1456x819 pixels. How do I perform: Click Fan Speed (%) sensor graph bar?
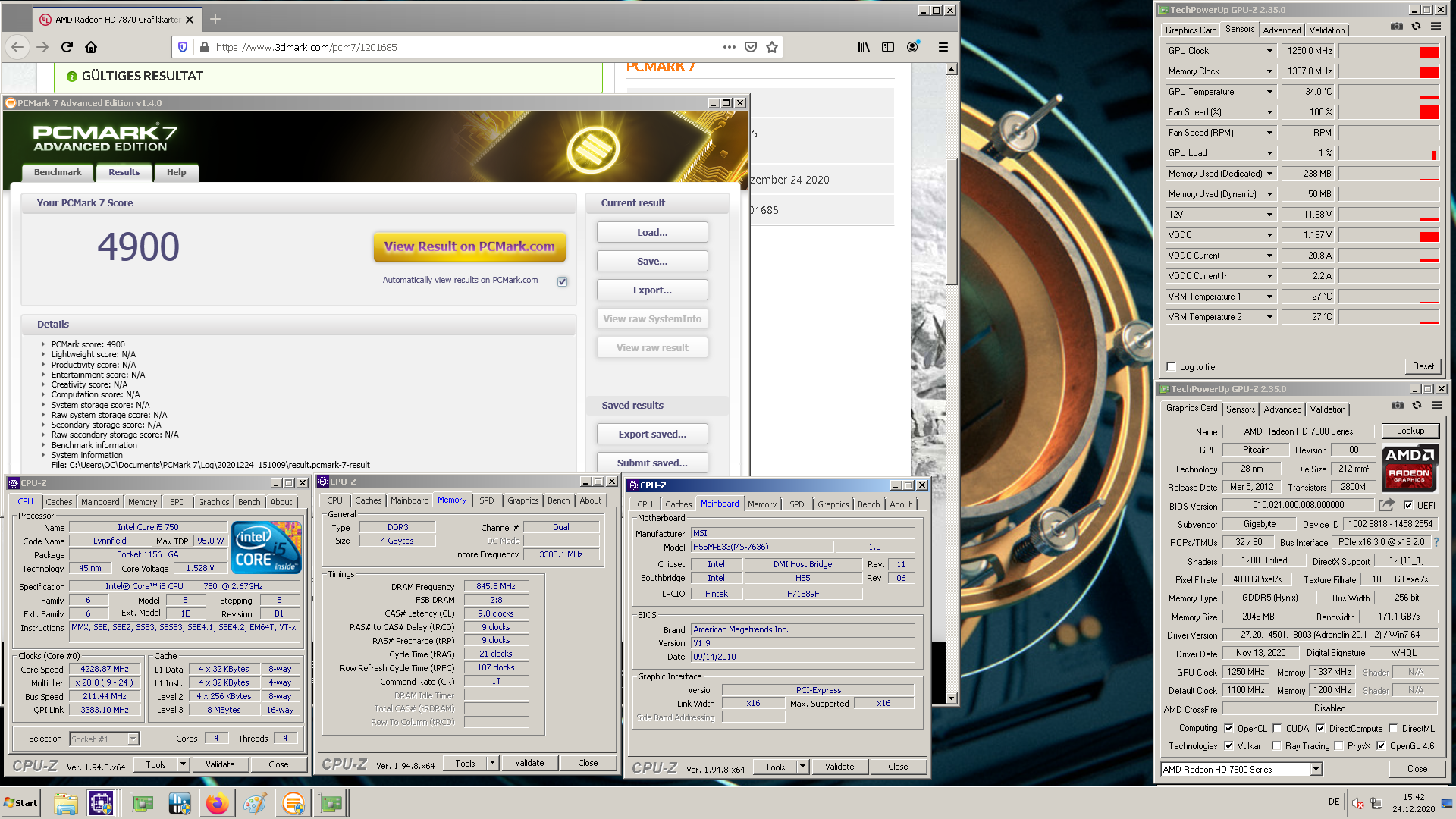1389,112
